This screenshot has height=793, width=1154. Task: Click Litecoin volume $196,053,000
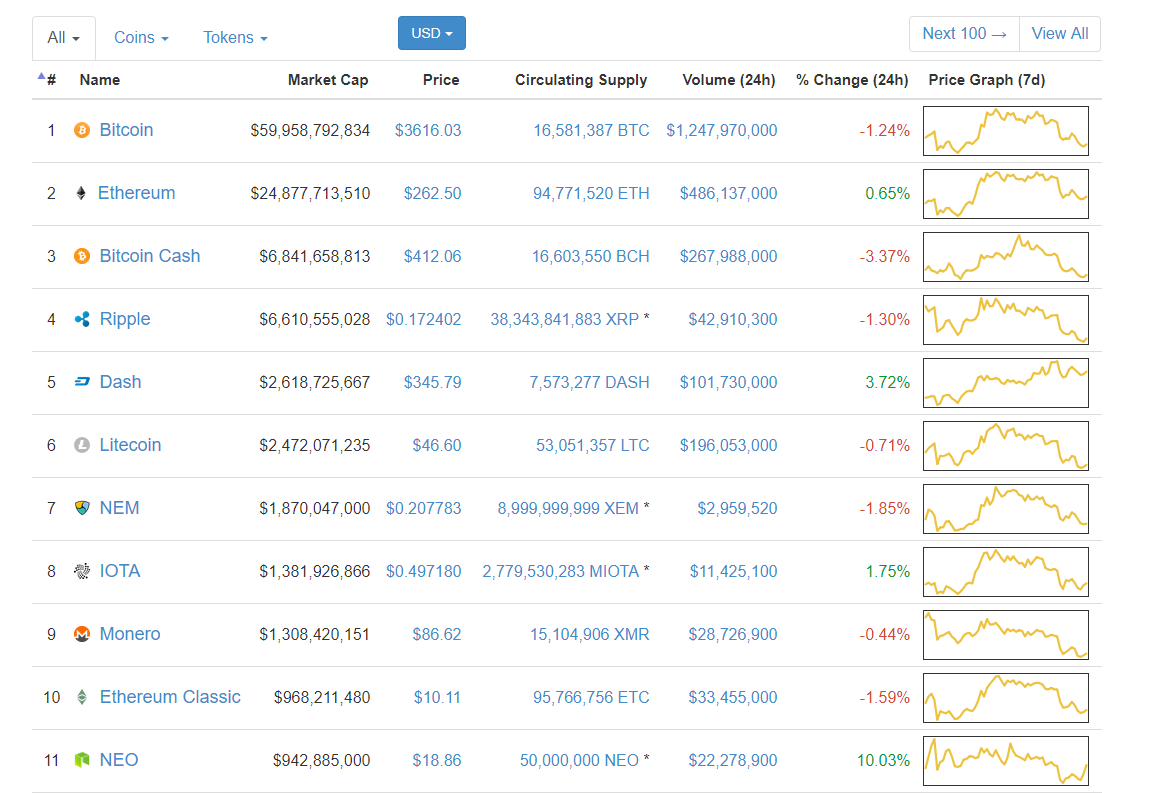click(x=729, y=445)
